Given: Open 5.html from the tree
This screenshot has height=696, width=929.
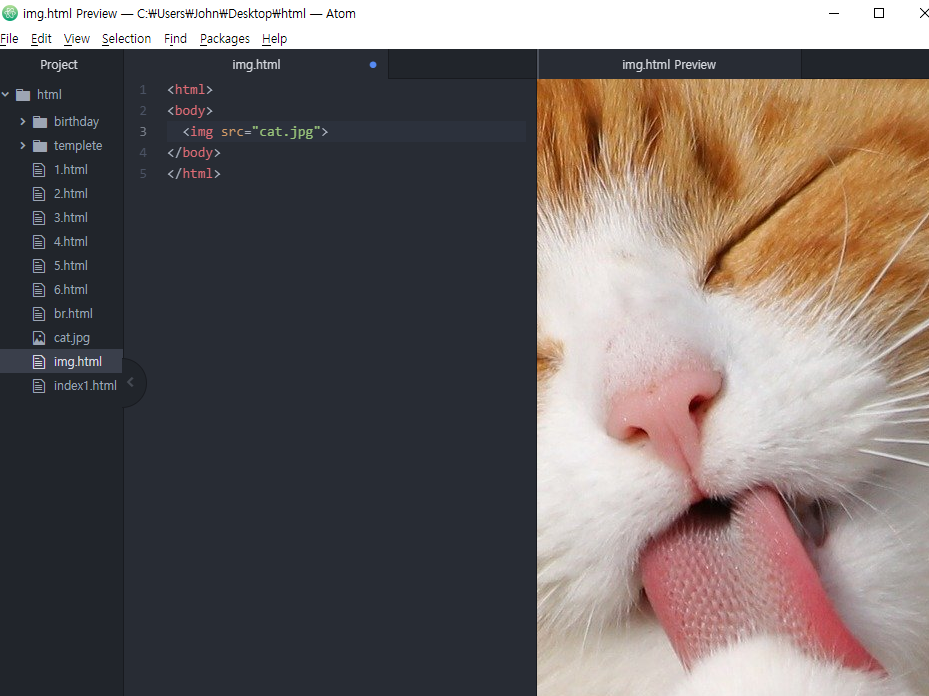Looking at the screenshot, I should pyautogui.click(x=71, y=266).
